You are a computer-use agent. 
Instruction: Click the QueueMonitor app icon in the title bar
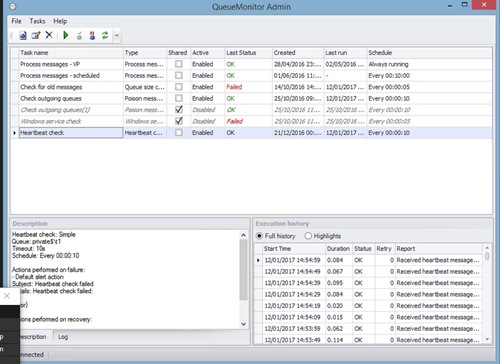pos(13,6)
